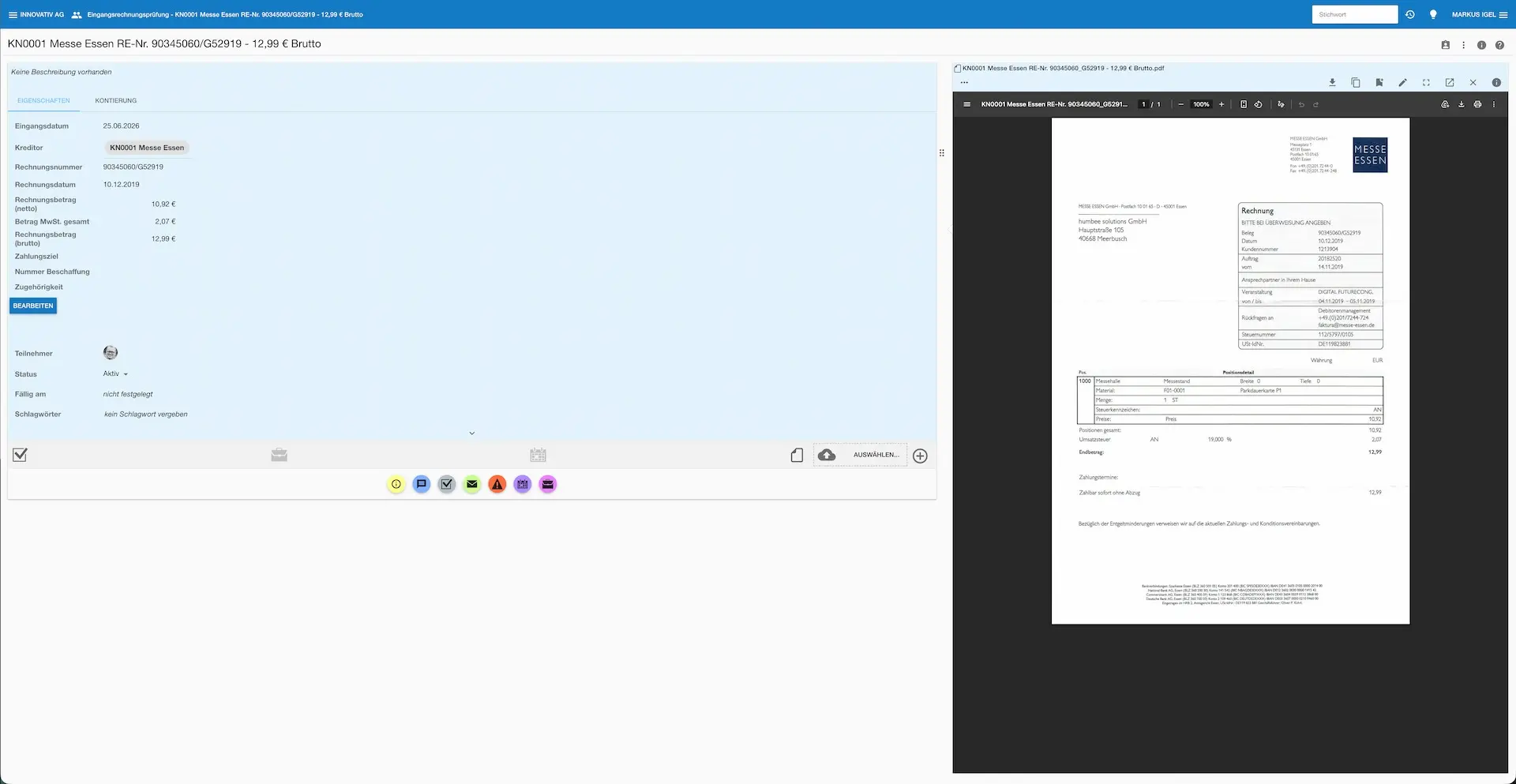Click the download icon in document header
The width and height of the screenshot is (1516, 784).
pos(1332,82)
